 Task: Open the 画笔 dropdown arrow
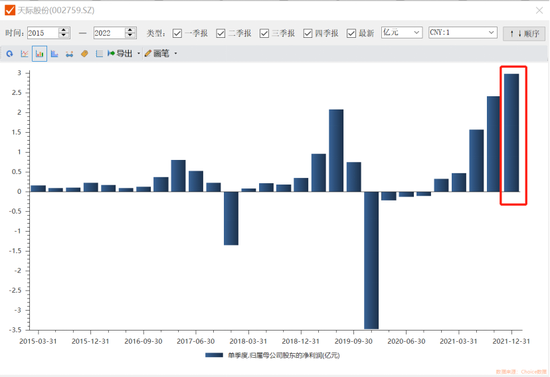pos(175,54)
